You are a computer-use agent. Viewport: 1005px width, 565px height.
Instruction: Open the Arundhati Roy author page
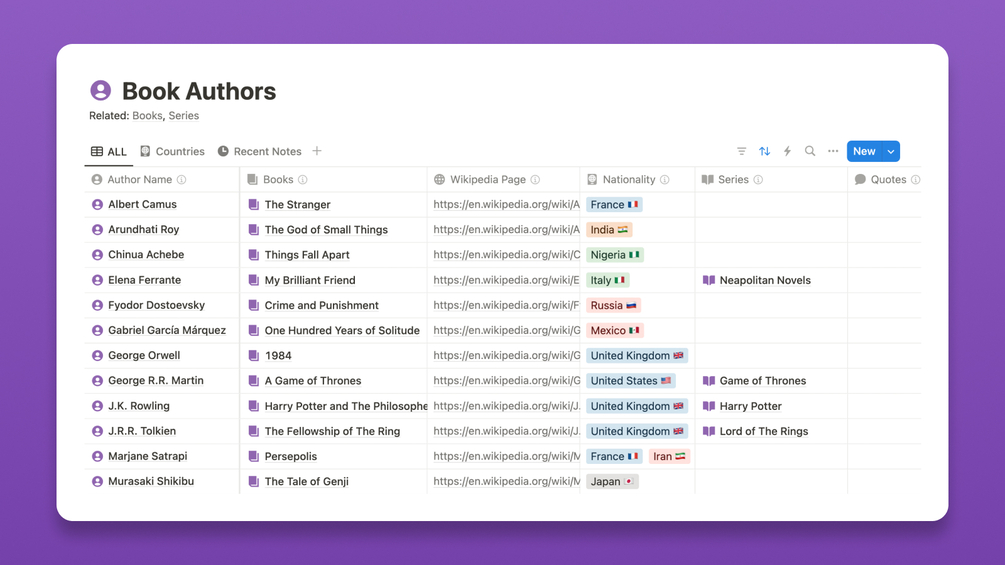coord(144,229)
